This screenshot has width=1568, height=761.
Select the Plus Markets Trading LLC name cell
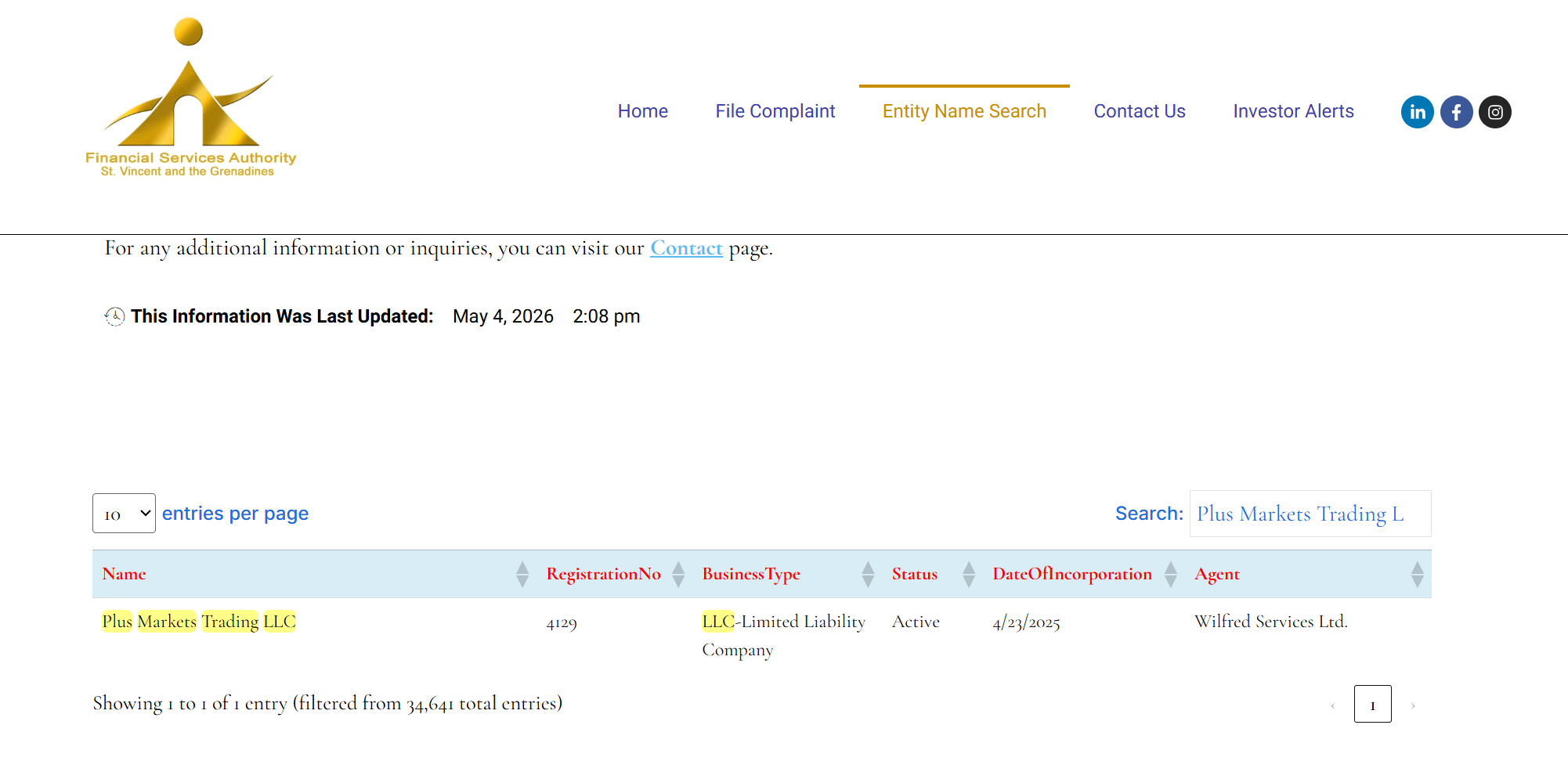click(199, 622)
